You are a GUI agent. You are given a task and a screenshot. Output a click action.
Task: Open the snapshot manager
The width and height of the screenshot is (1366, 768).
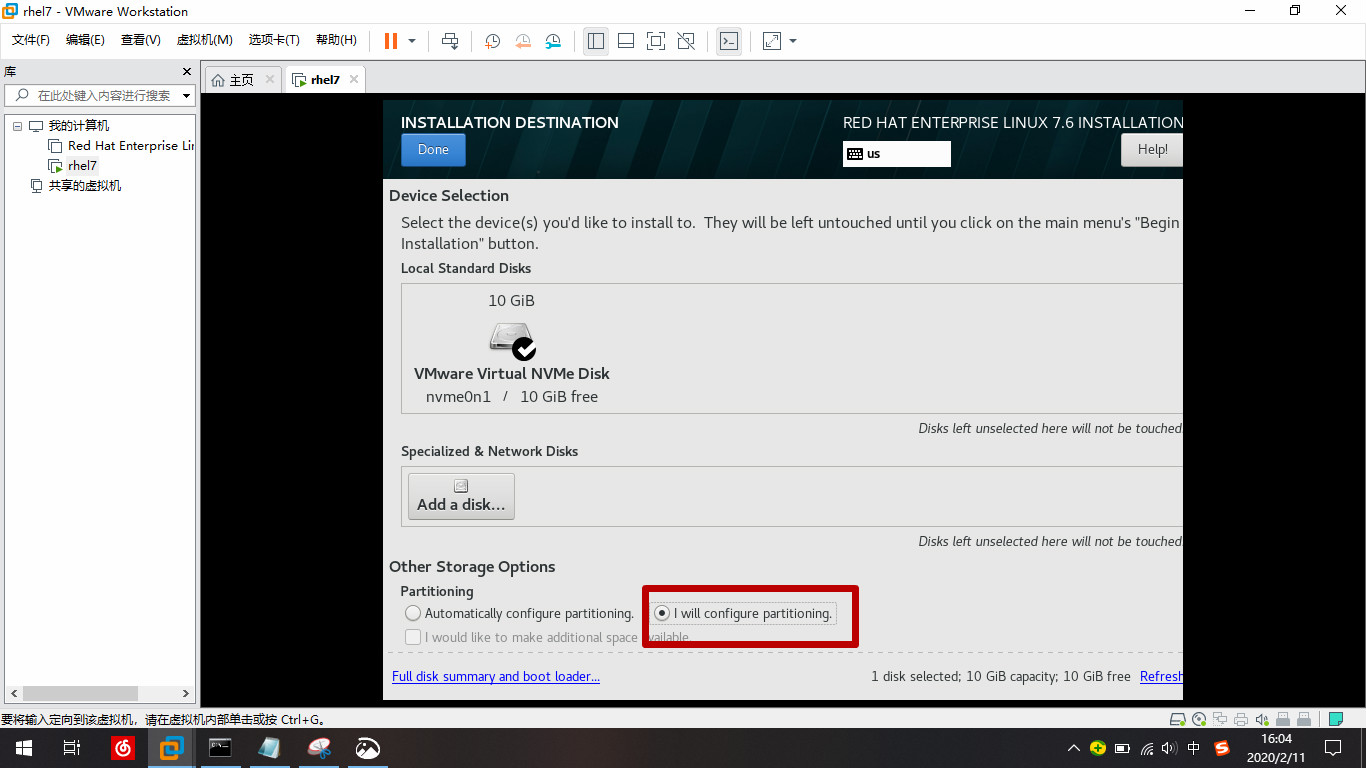(x=553, y=41)
